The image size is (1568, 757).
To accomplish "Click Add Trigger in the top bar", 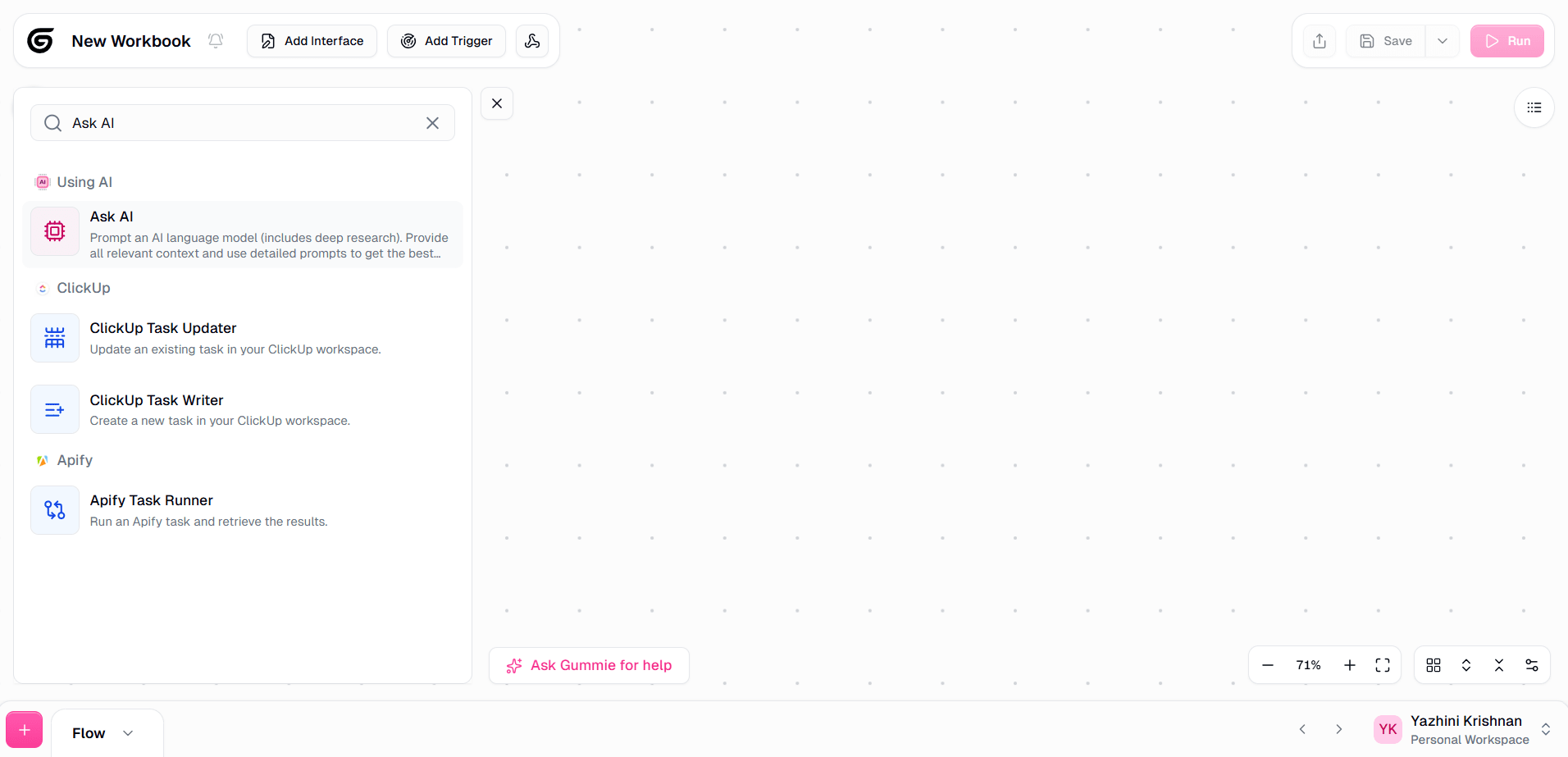I will (446, 40).
